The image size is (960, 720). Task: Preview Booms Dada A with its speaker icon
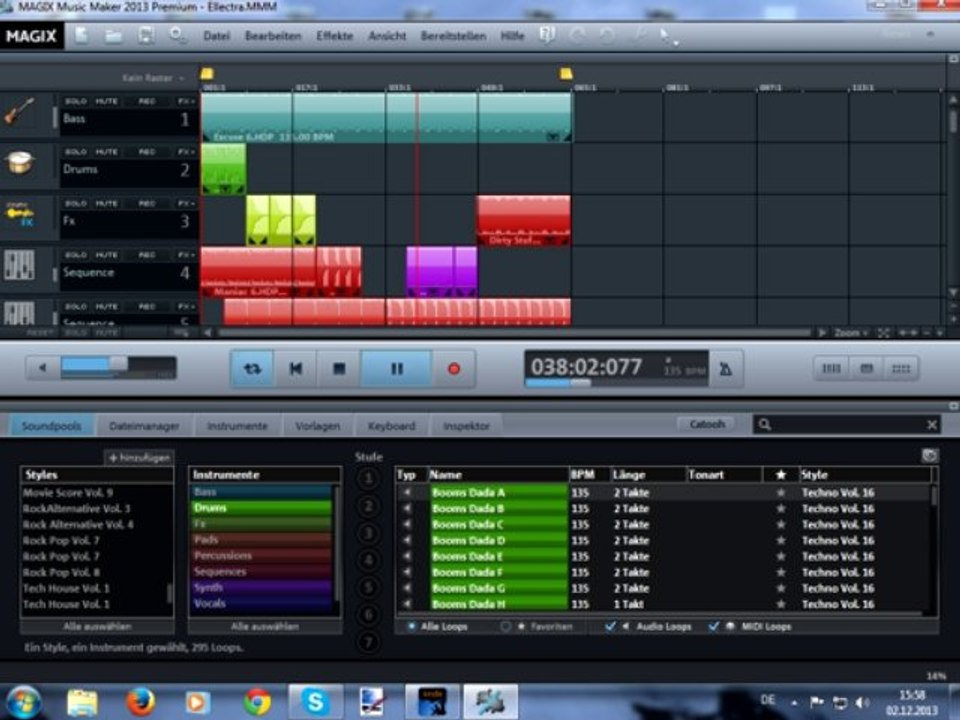(407, 492)
